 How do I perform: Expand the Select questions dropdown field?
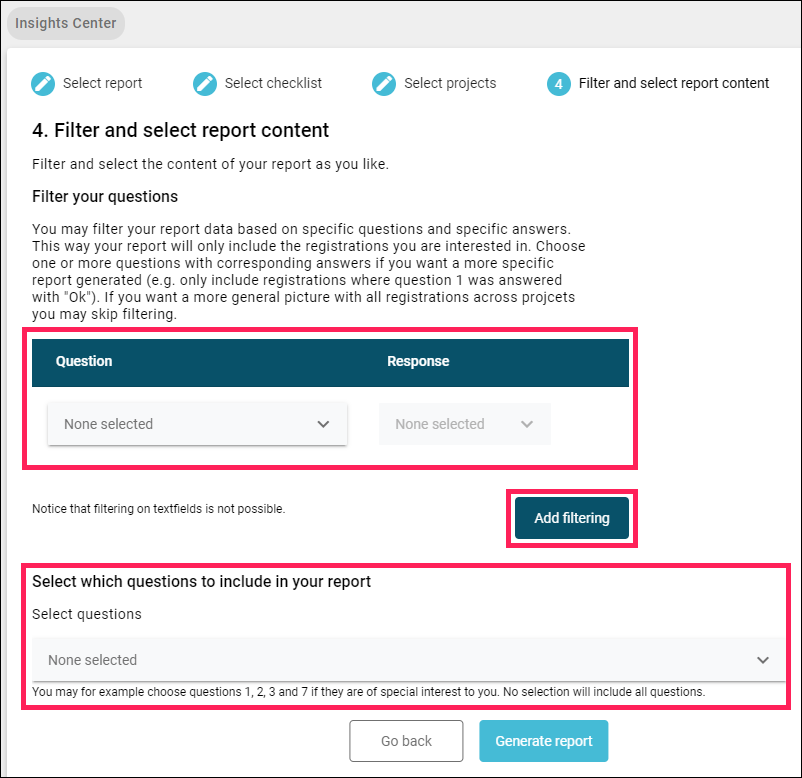pos(409,660)
